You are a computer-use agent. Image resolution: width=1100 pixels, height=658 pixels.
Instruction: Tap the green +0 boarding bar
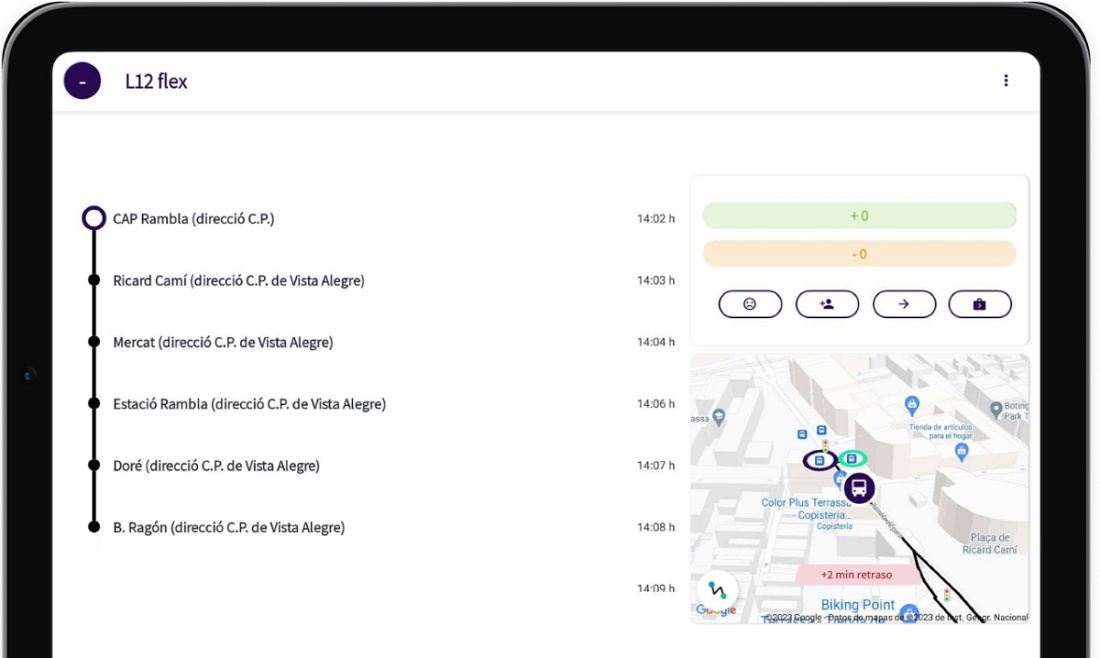(859, 215)
